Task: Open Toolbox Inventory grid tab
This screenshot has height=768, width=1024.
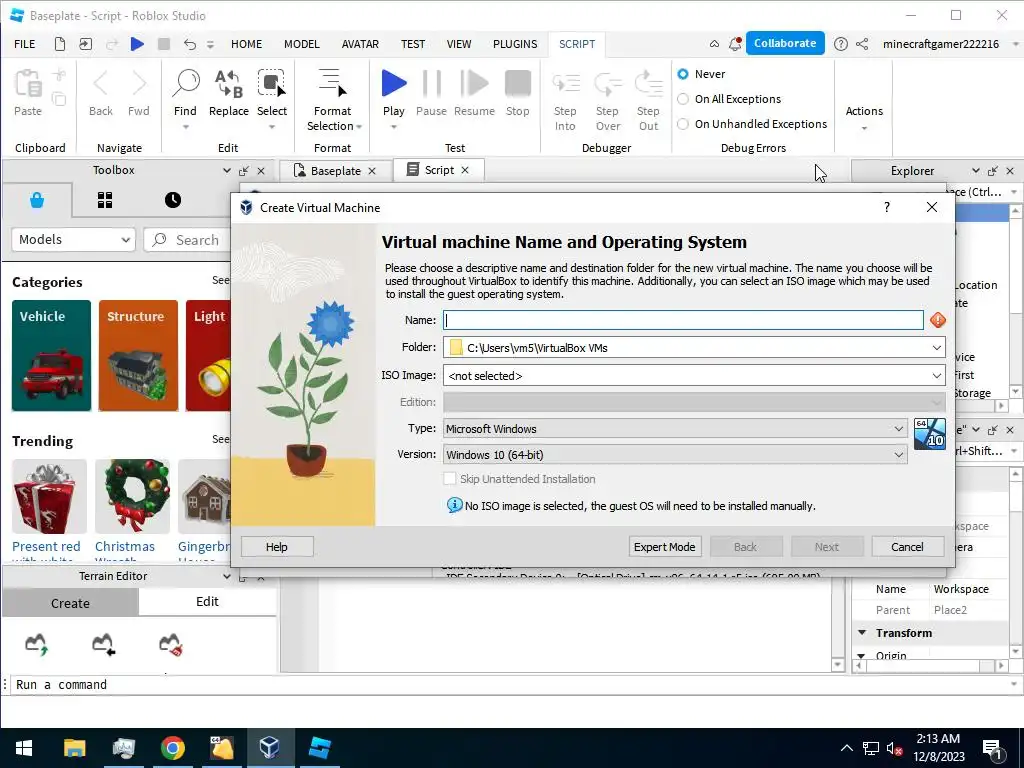Action: point(104,200)
